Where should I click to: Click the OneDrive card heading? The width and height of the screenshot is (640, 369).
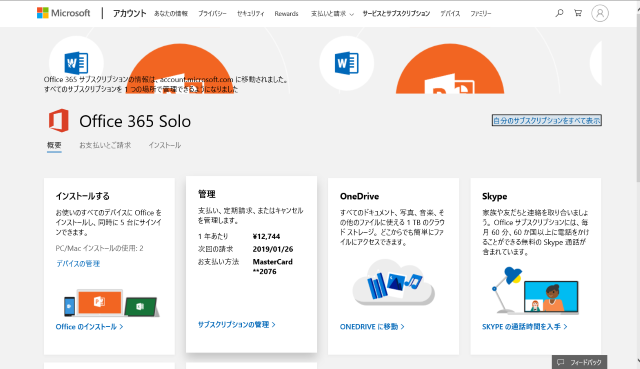[359, 196]
